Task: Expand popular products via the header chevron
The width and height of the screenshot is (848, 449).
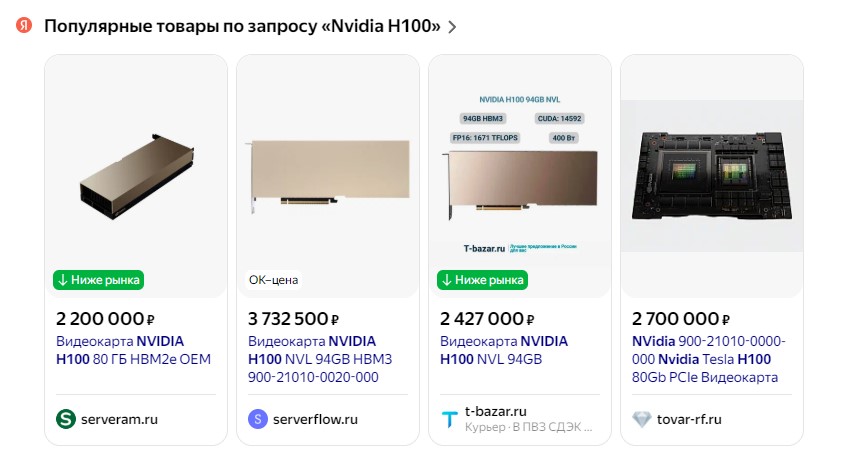Action: (452, 27)
